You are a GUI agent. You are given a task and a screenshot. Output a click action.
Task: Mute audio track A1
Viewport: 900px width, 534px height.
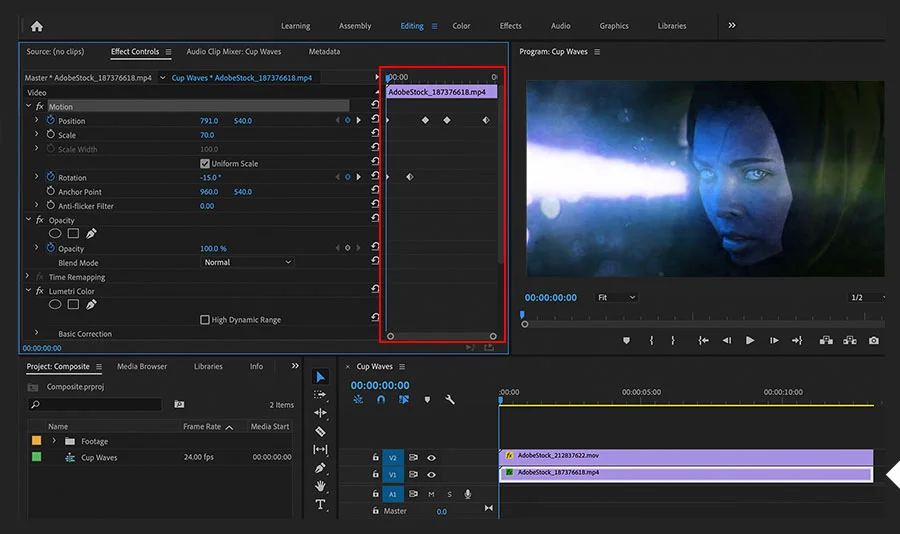tap(431, 494)
